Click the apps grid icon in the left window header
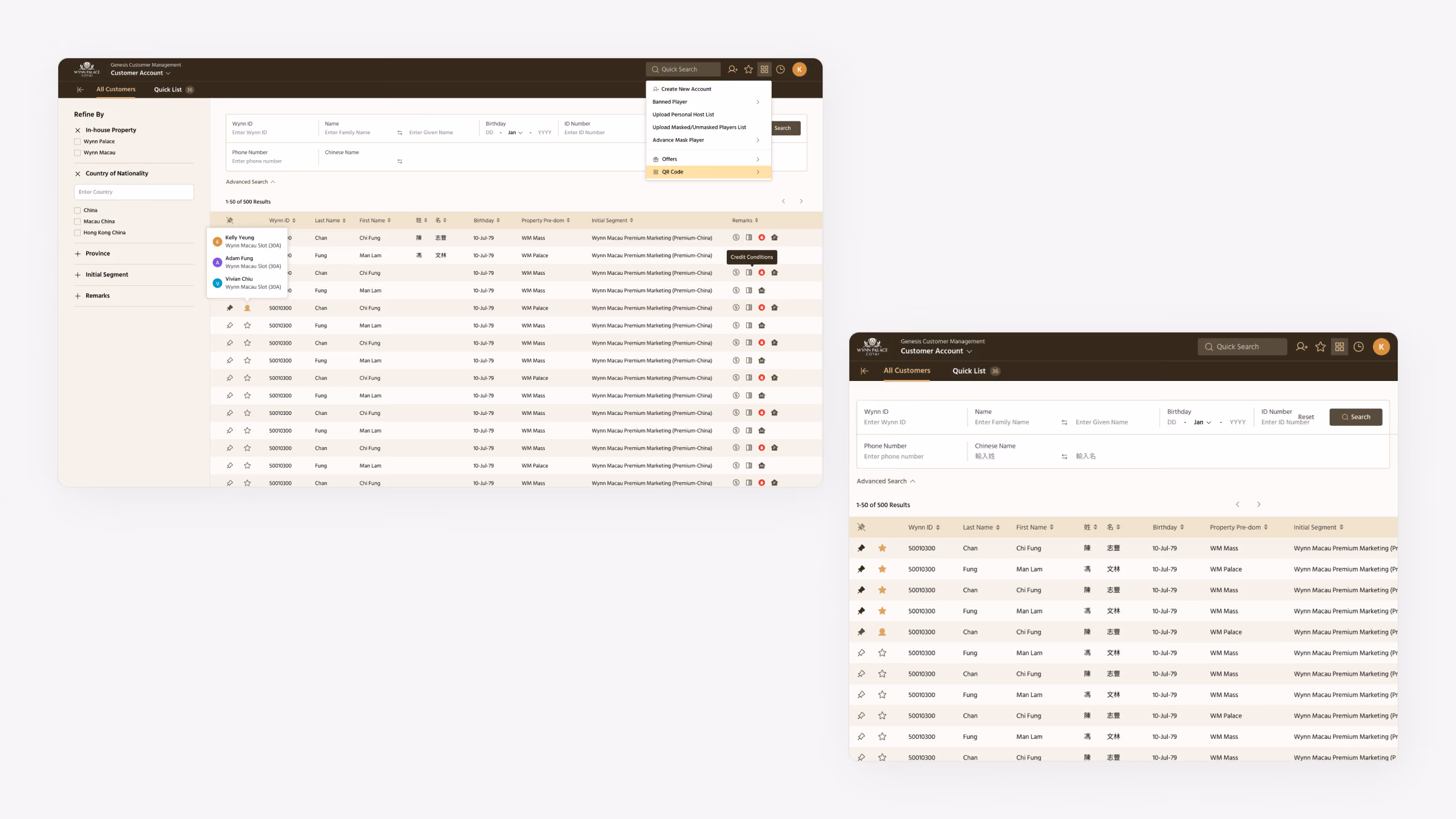This screenshot has width=1456, height=819. point(764,69)
